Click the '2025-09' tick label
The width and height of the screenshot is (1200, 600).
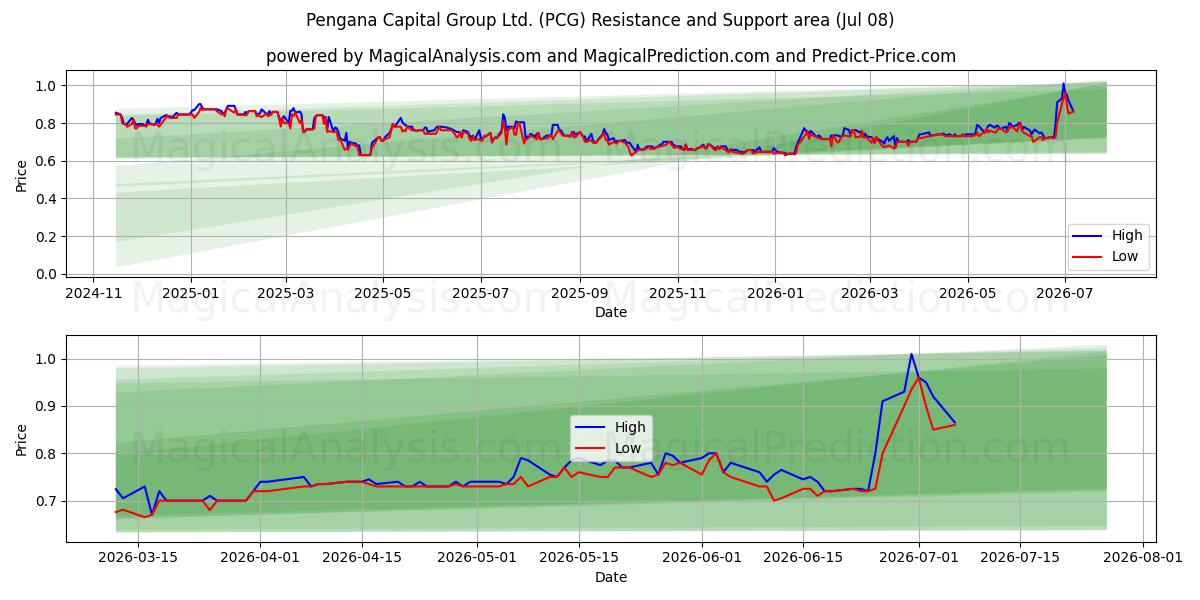(579, 293)
